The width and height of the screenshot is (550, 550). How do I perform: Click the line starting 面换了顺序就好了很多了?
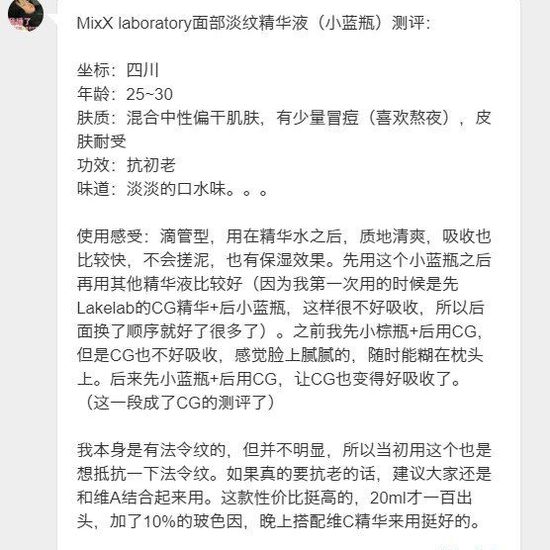[279, 331]
